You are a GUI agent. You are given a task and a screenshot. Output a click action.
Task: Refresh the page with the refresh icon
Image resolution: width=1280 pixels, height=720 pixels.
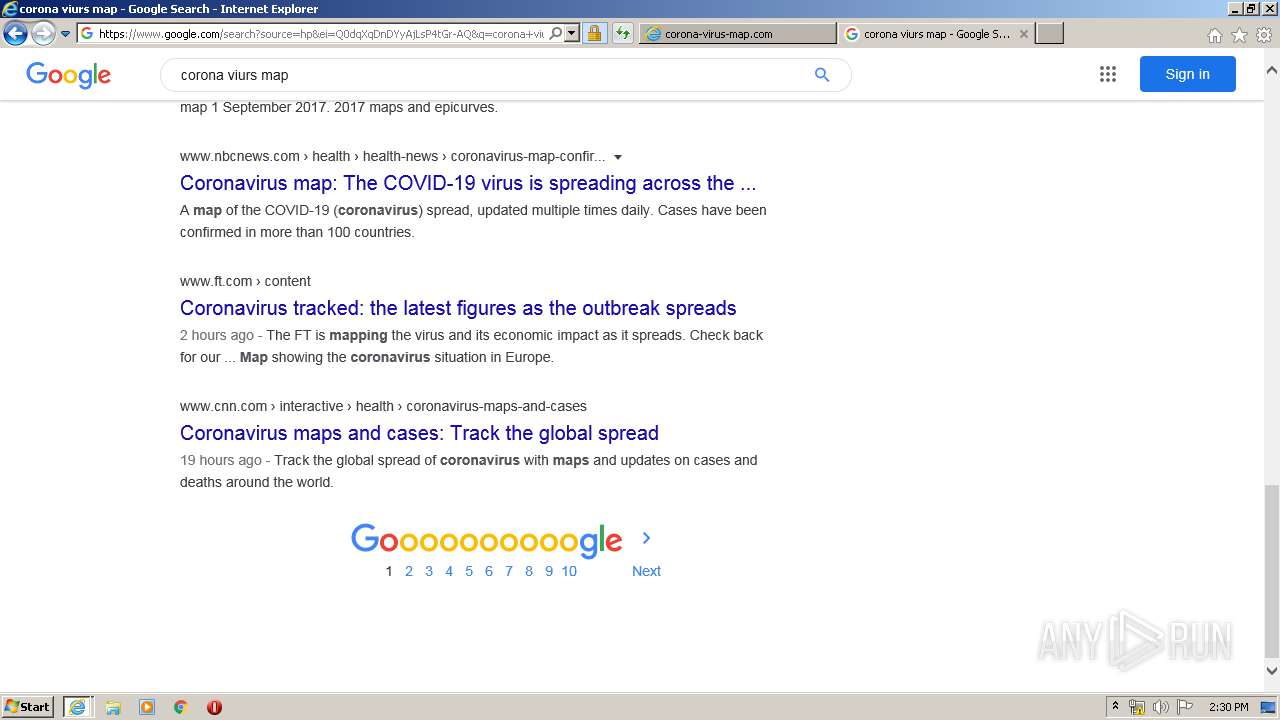623,33
